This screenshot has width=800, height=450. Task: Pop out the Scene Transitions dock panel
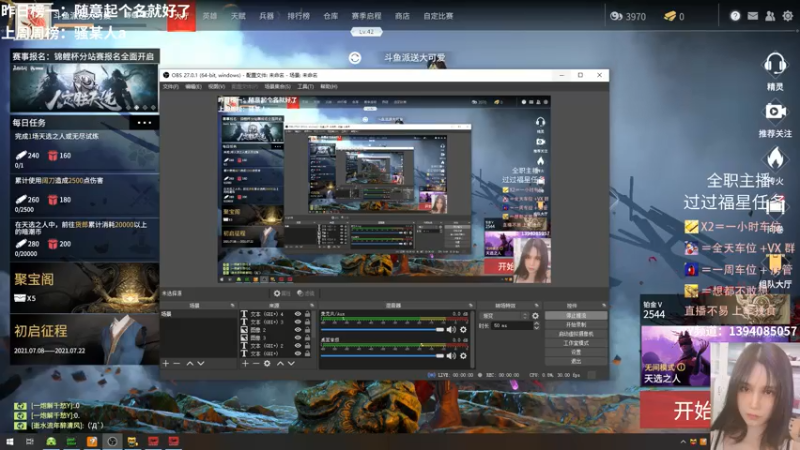pyautogui.click(x=536, y=306)
